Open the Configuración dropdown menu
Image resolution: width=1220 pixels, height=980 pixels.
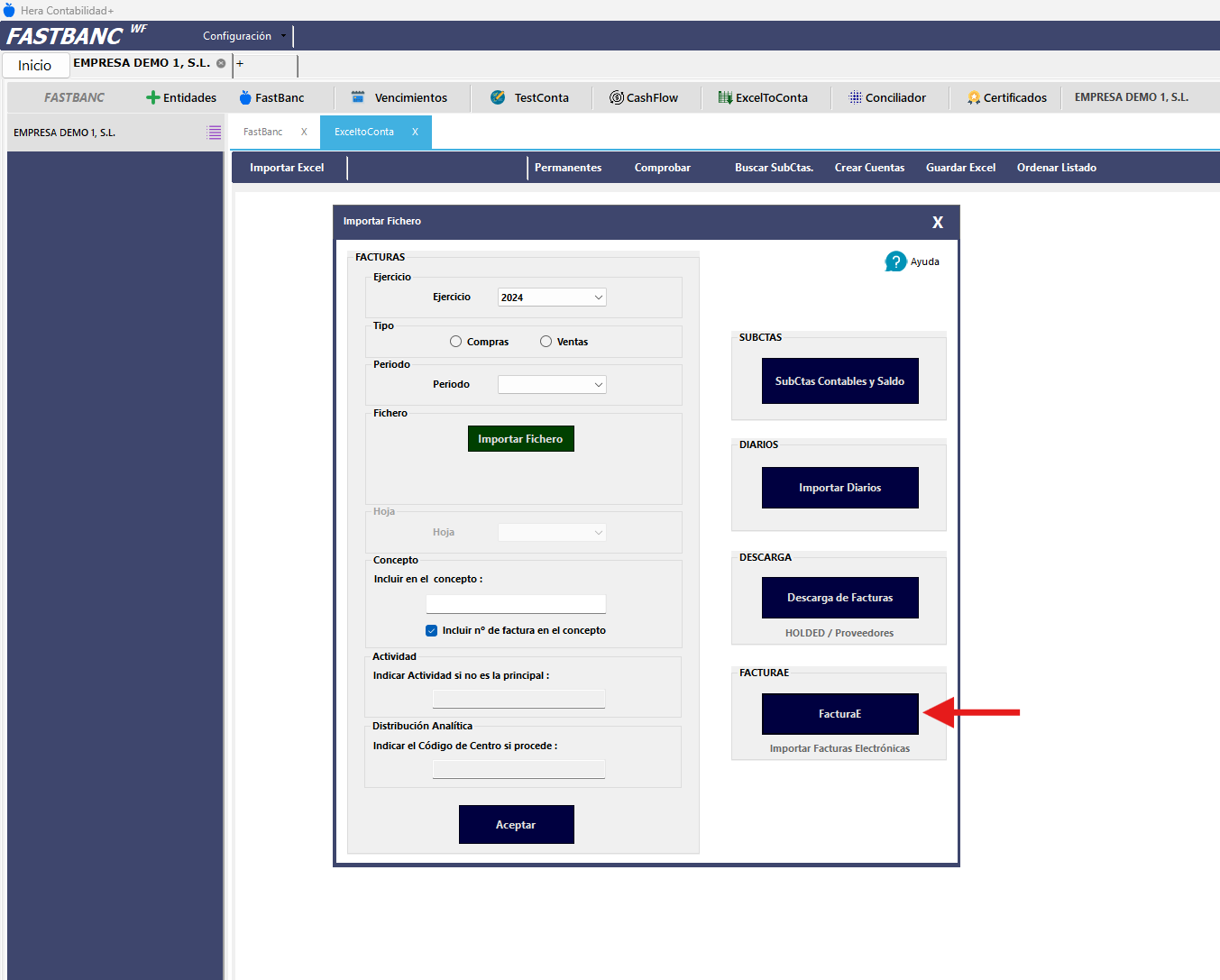point(243,36)
